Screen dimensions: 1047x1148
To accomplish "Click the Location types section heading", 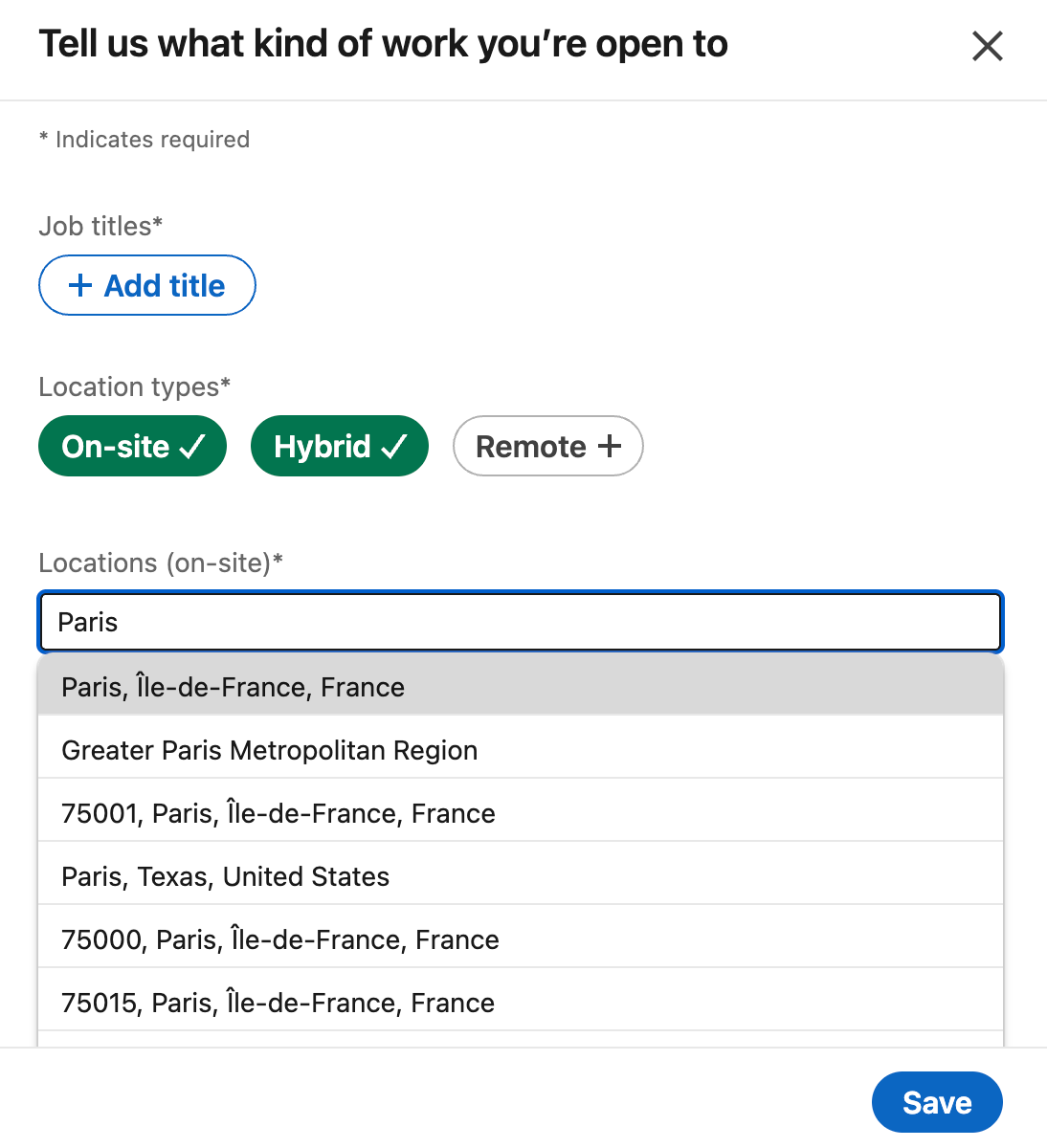I will click(134, 386).
